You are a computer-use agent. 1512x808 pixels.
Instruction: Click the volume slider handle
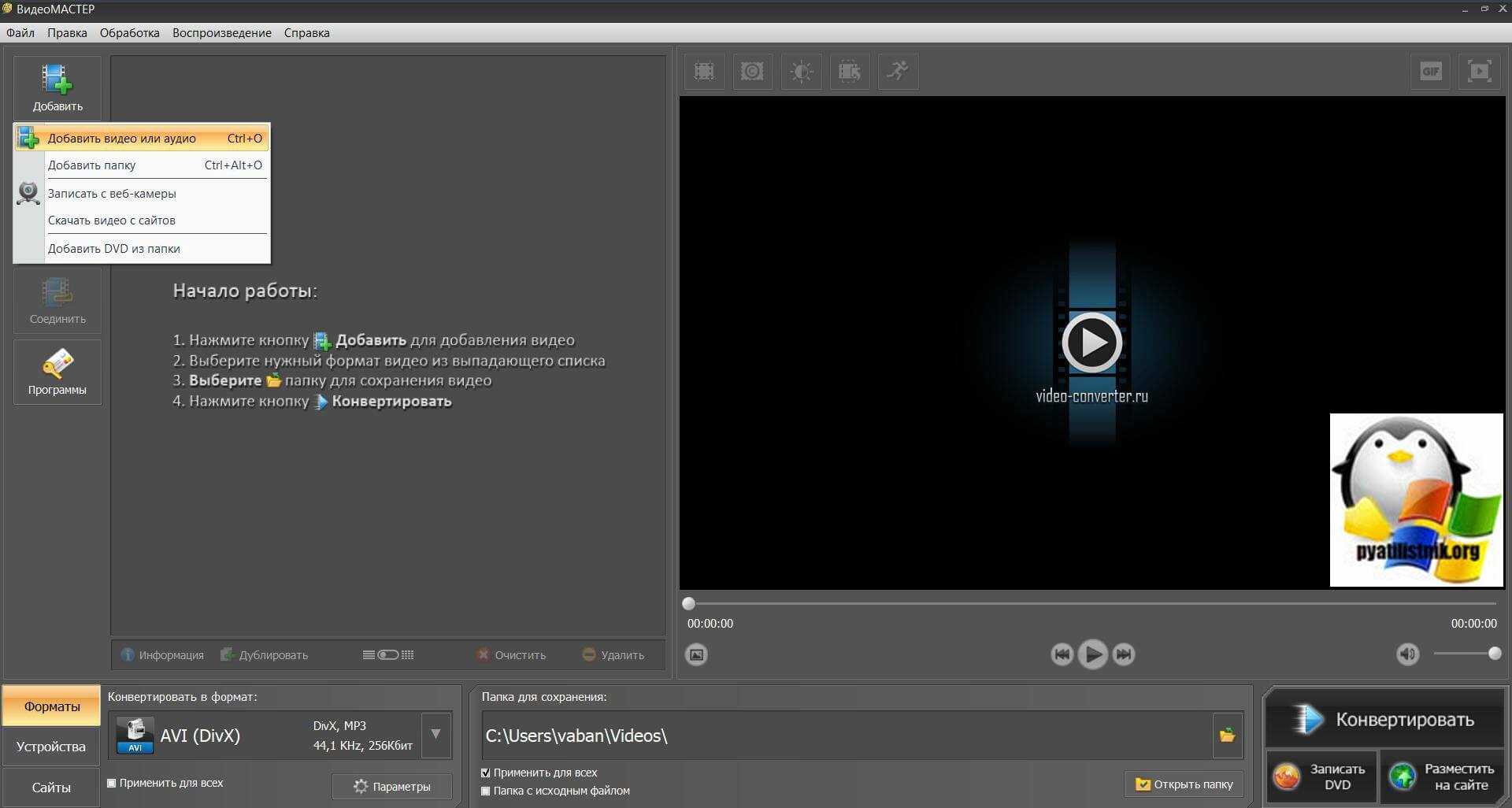point(1494,654)
